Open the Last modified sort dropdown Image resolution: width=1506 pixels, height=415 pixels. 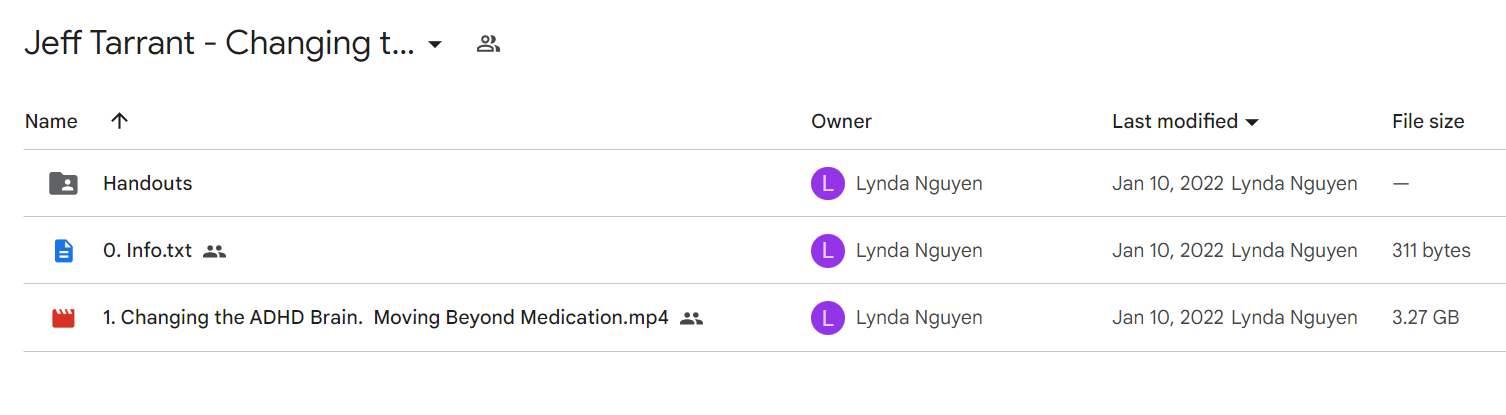[x=1251, y=122]
